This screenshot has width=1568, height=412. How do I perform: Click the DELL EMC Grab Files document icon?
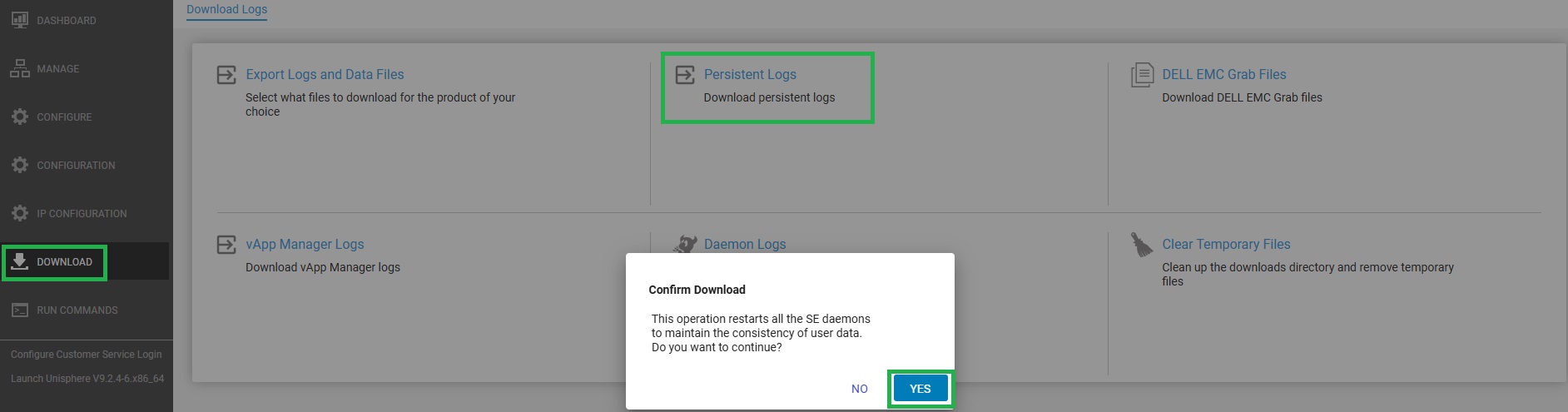click(x=1142, y=75)
